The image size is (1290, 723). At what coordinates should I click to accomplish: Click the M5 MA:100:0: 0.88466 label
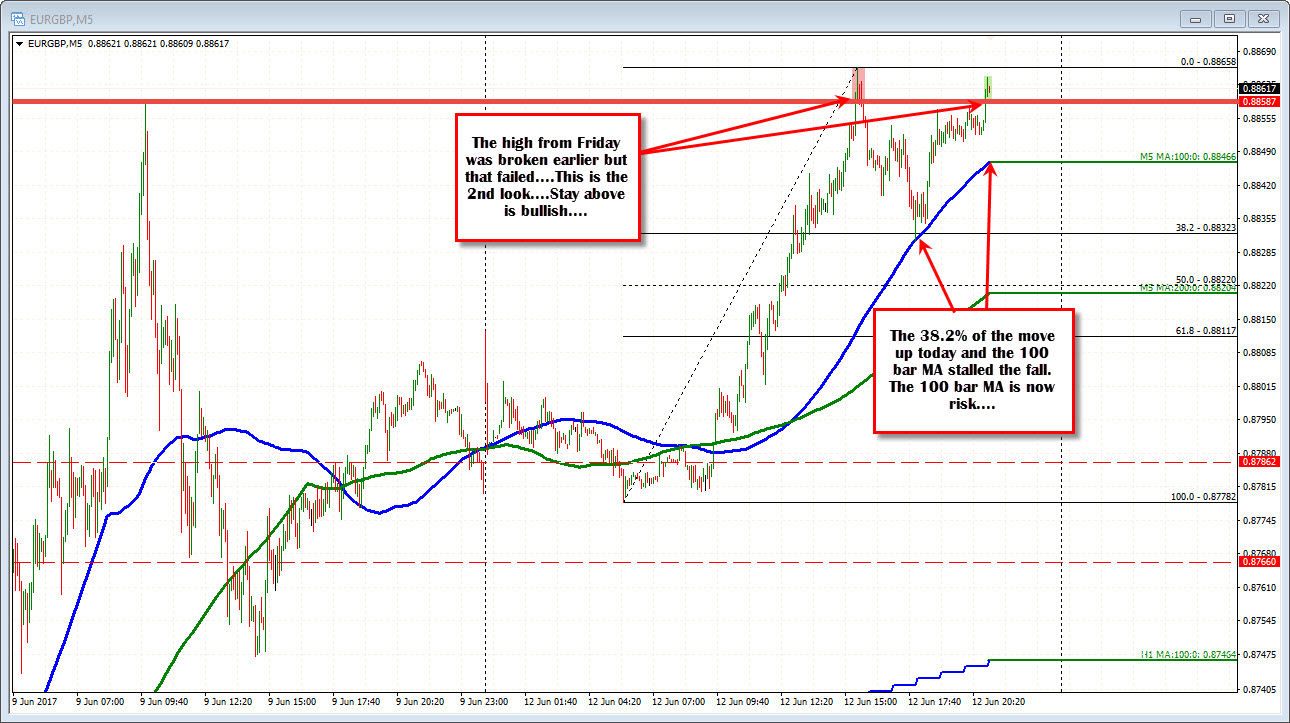pyautogui.click(x=1189, y=156)
